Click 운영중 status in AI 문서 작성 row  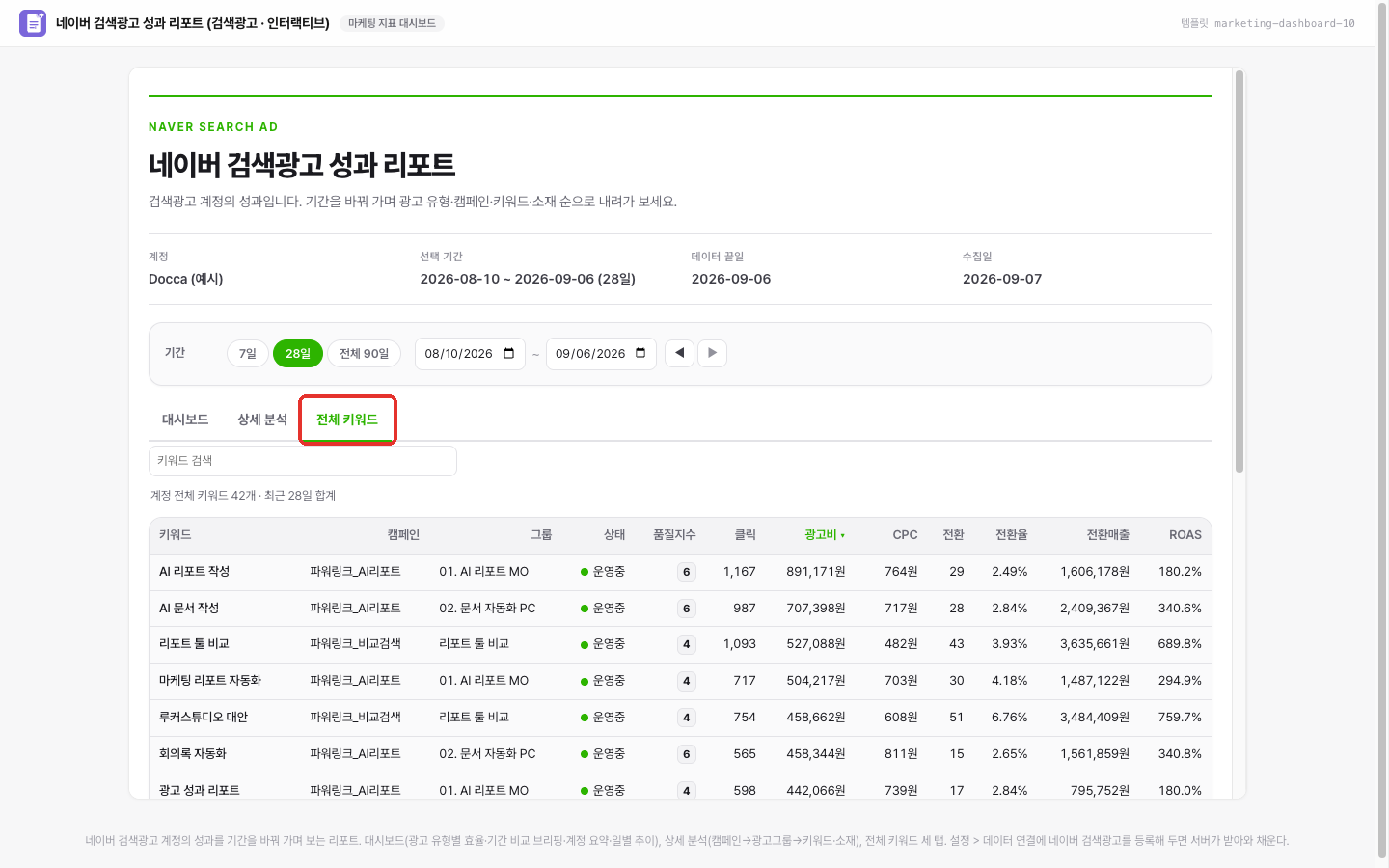(603, 609)
